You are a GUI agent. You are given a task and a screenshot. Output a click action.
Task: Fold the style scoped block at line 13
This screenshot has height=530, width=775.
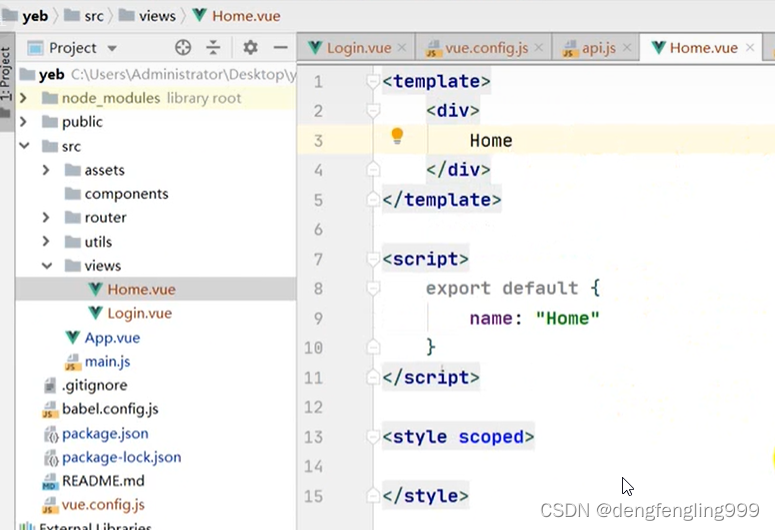point(373,437)
